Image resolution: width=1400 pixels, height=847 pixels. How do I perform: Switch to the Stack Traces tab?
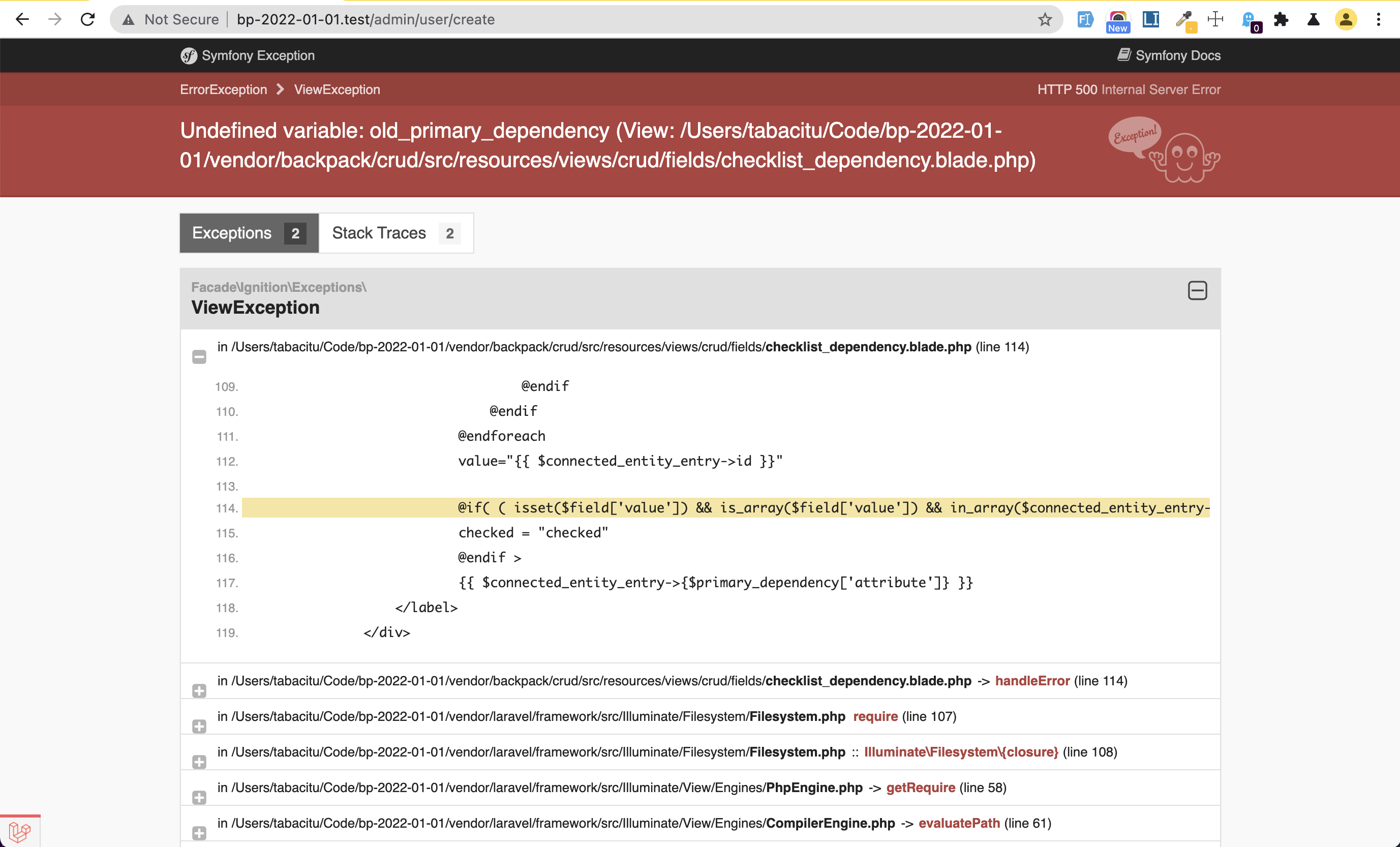378,233
